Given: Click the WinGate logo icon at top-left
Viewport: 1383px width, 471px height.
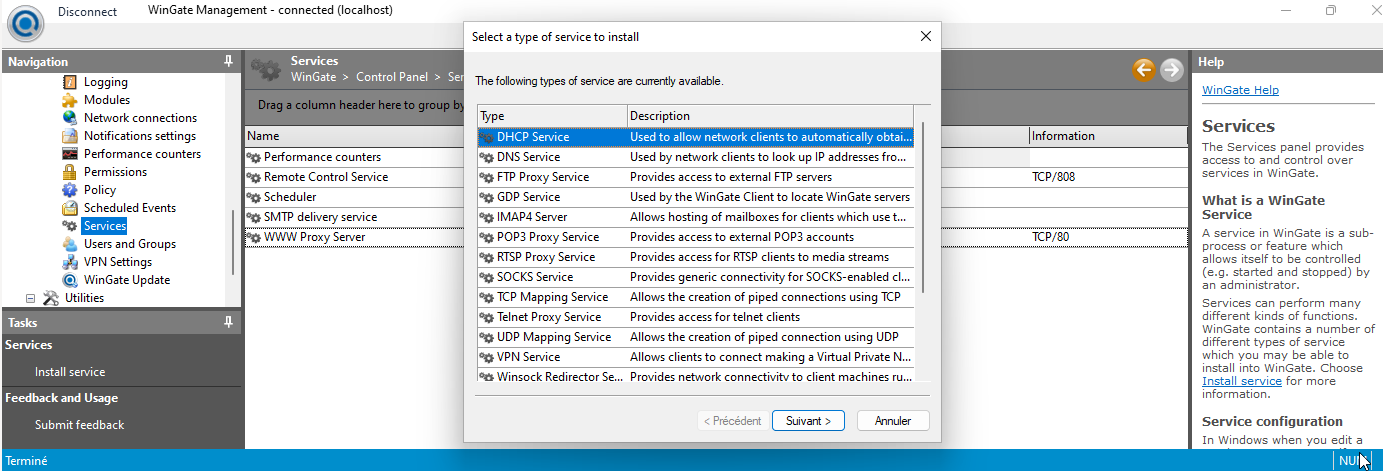Looking at the screenshot, I should 23,21.
